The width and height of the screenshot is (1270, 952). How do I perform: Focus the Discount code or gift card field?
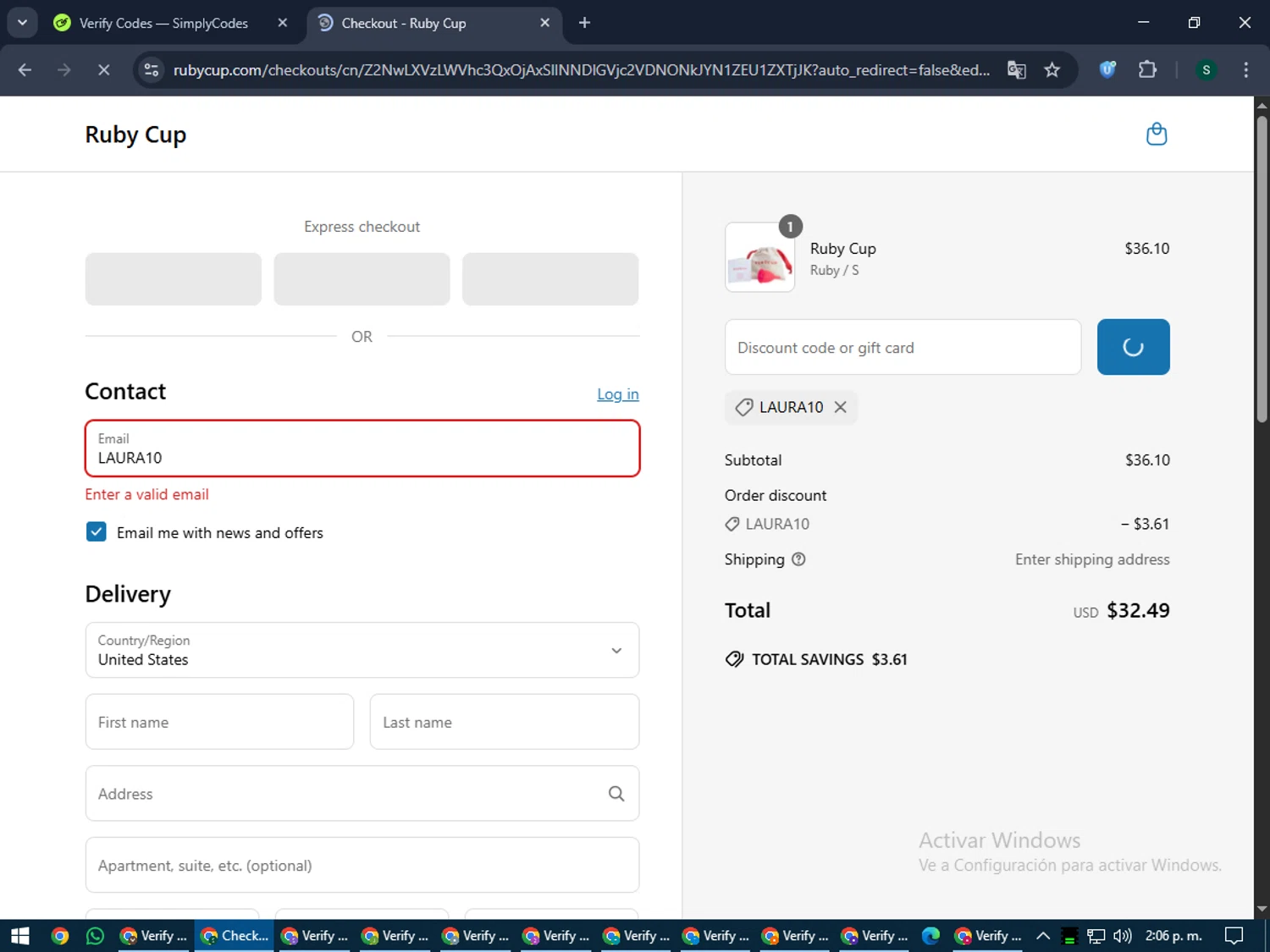(903, 347)
